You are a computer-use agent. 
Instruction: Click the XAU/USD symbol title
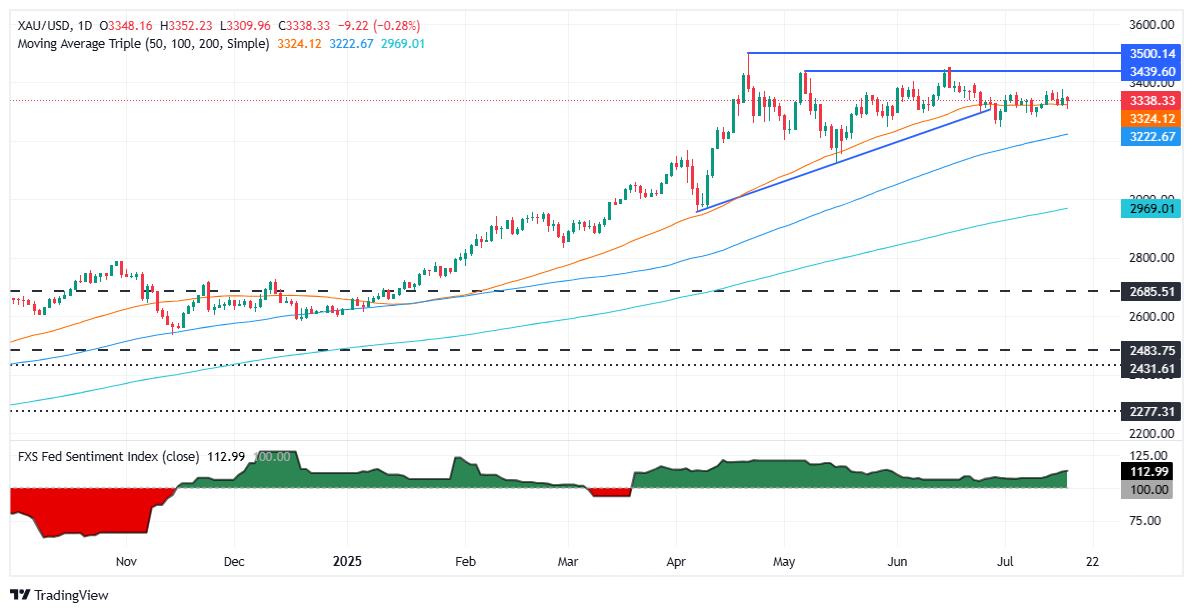[38, 27]
